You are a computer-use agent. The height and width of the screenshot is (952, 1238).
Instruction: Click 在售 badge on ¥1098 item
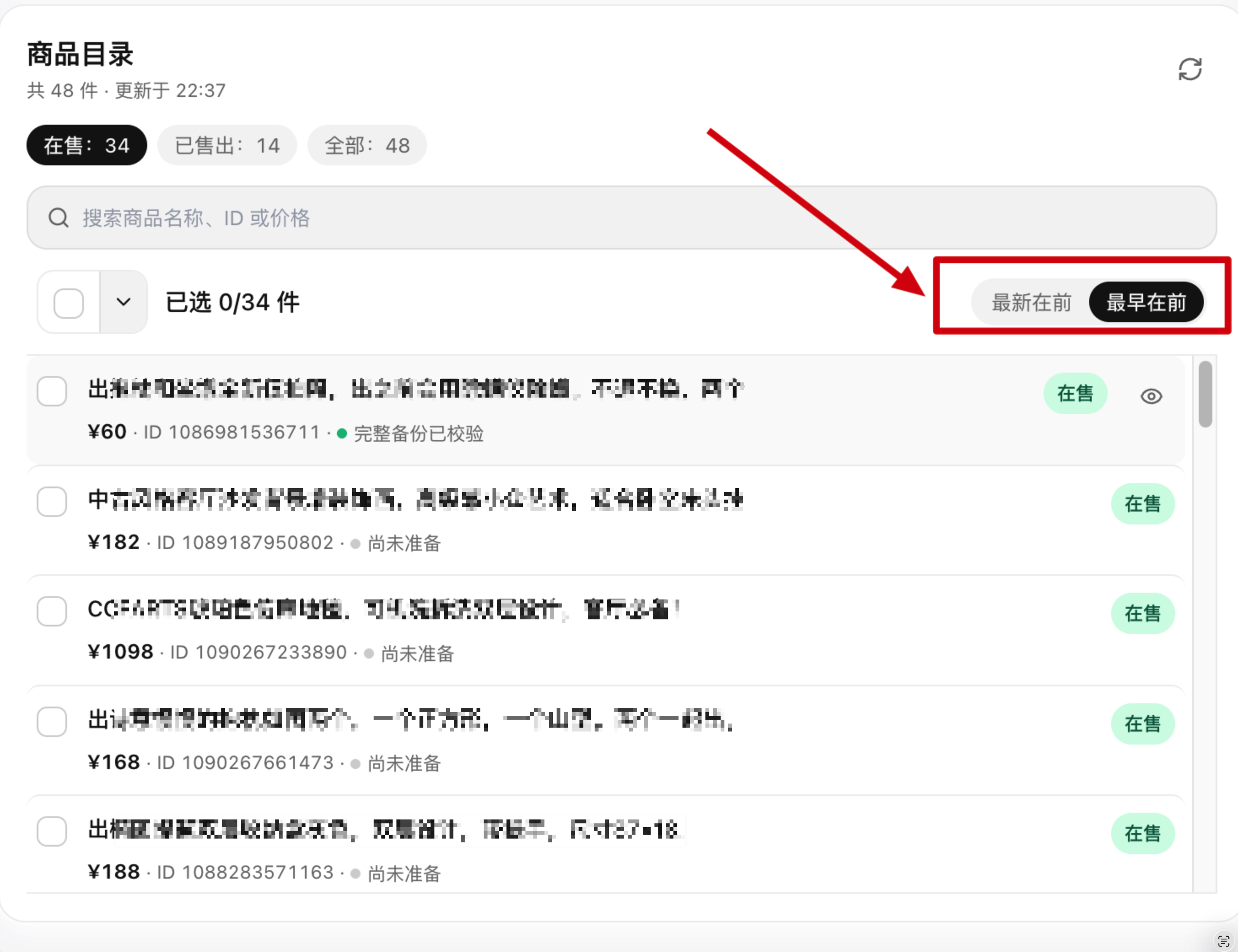click(x=1142, y=614)
